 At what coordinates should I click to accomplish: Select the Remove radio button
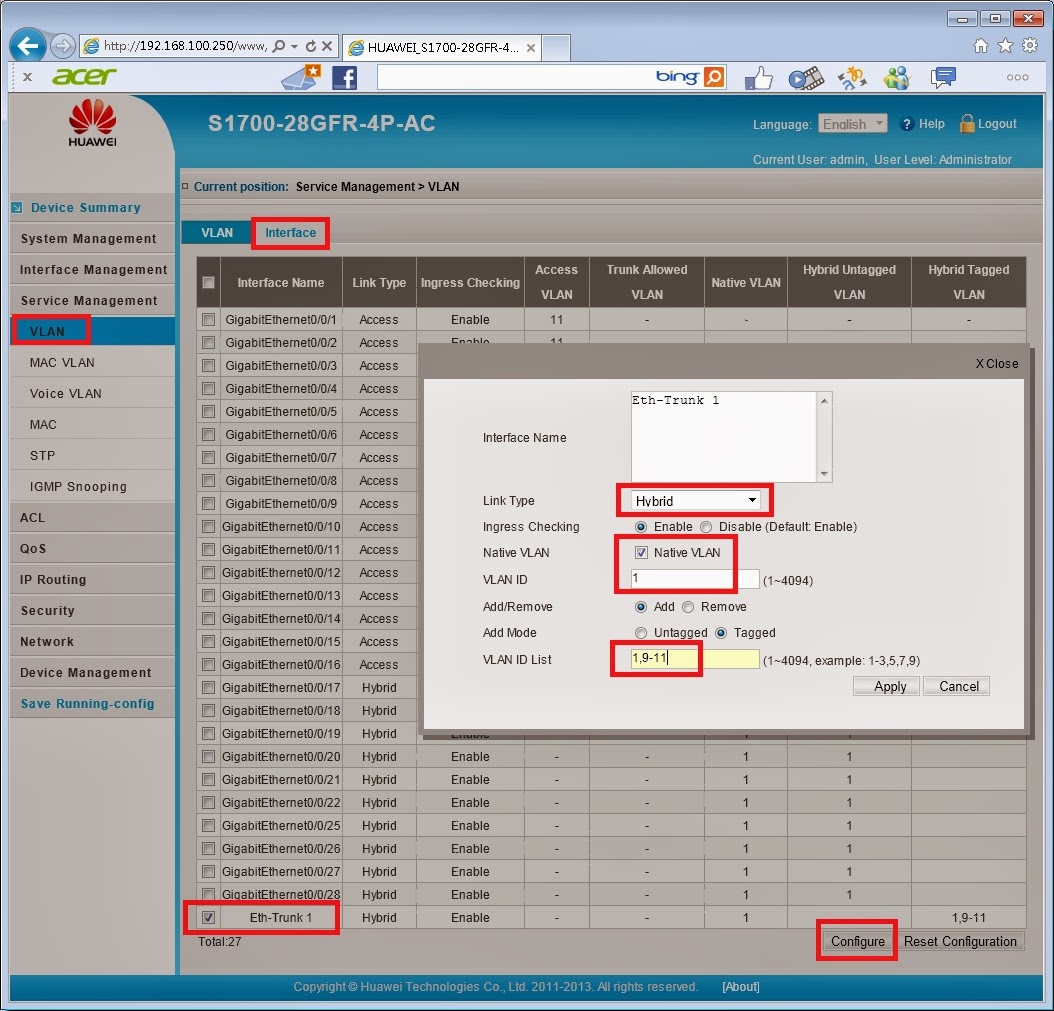(691, 605)
